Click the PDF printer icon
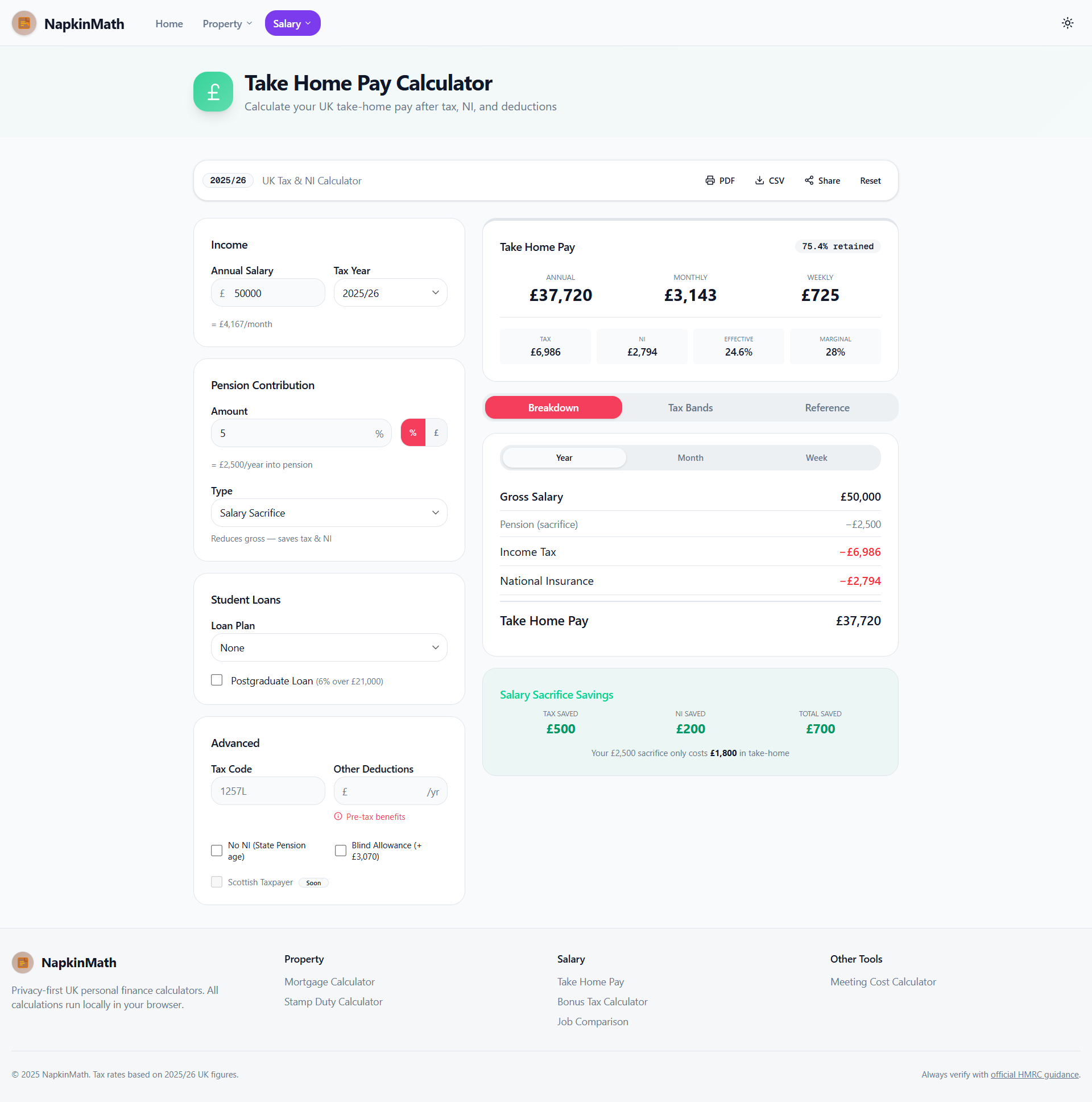The height and width of the screenshot is (1102, 1092). (709, 180)
